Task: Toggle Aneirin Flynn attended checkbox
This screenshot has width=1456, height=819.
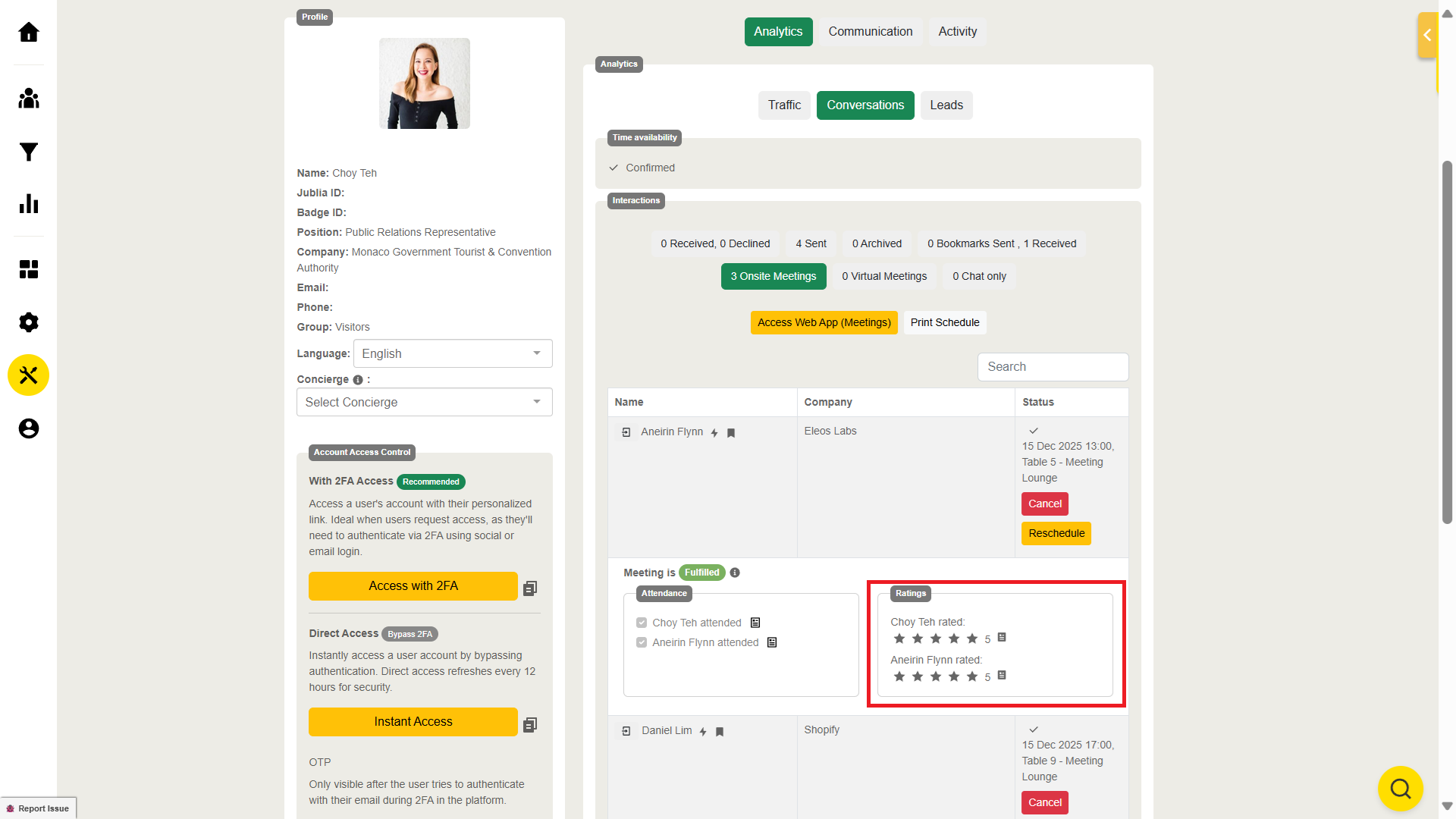Action: tap(642, 642)
